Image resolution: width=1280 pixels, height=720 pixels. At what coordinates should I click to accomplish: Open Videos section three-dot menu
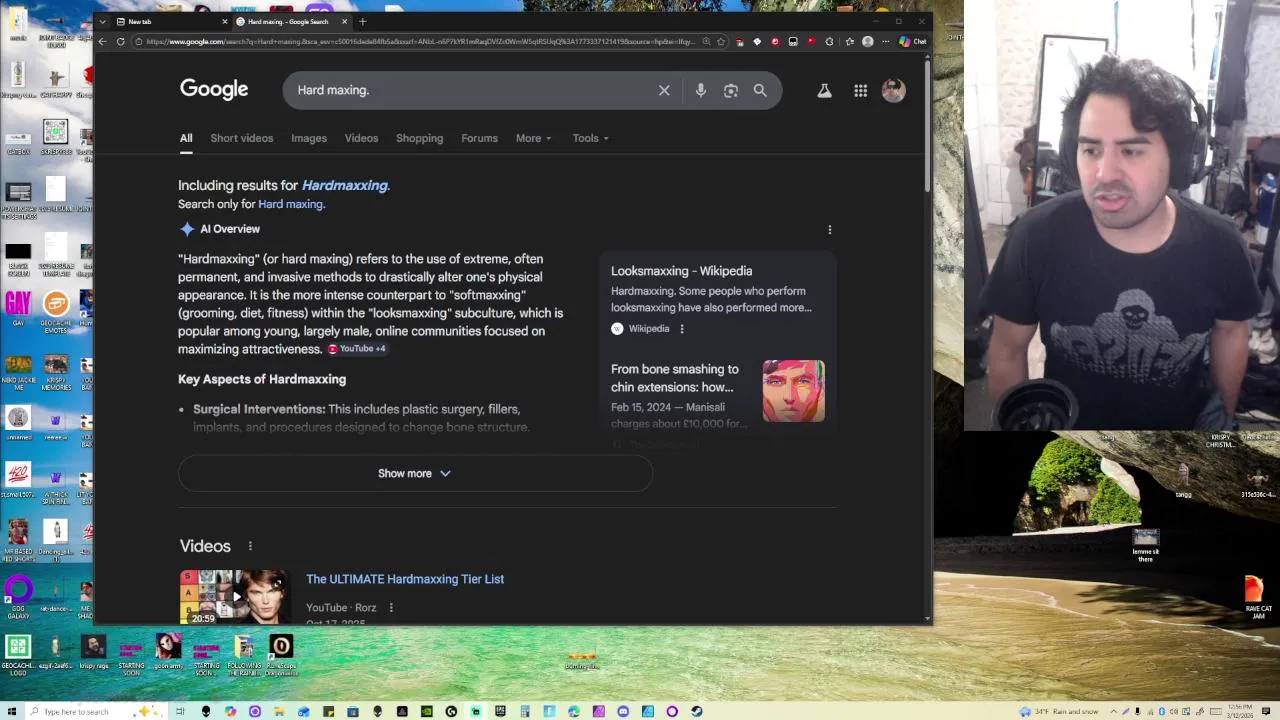tap(250, 546)
